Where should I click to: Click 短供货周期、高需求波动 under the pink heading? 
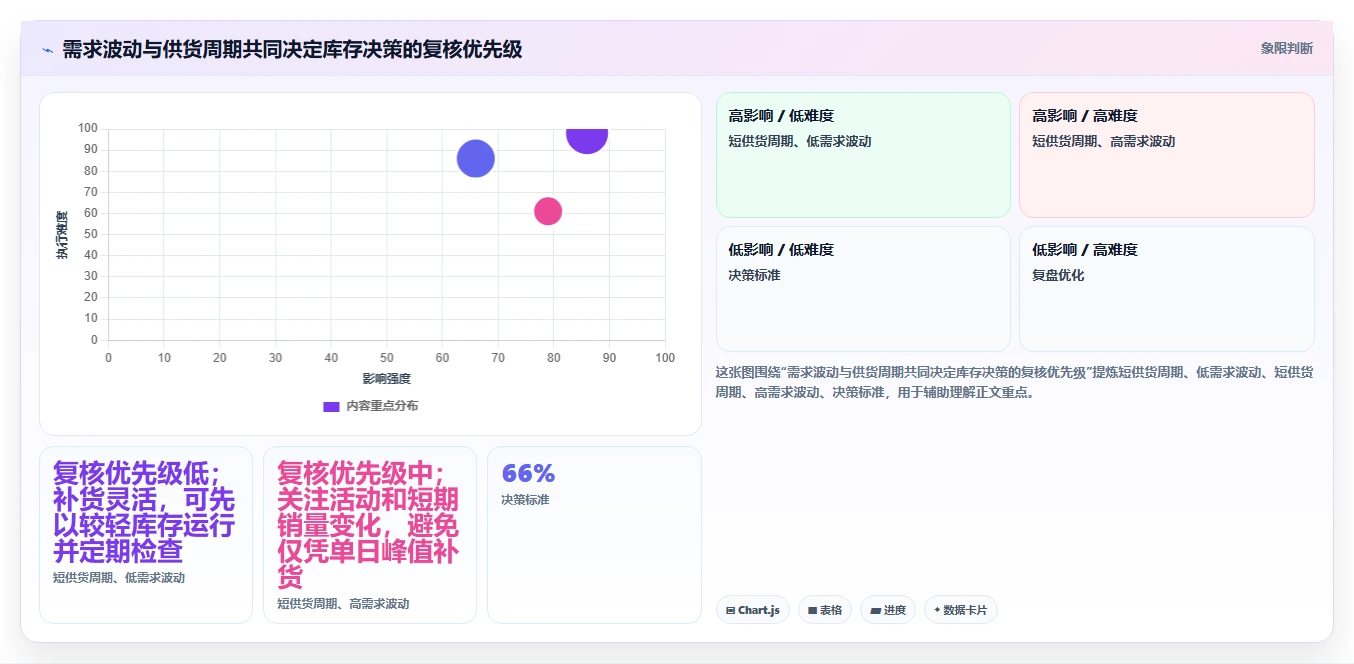(x=343, y=604)
